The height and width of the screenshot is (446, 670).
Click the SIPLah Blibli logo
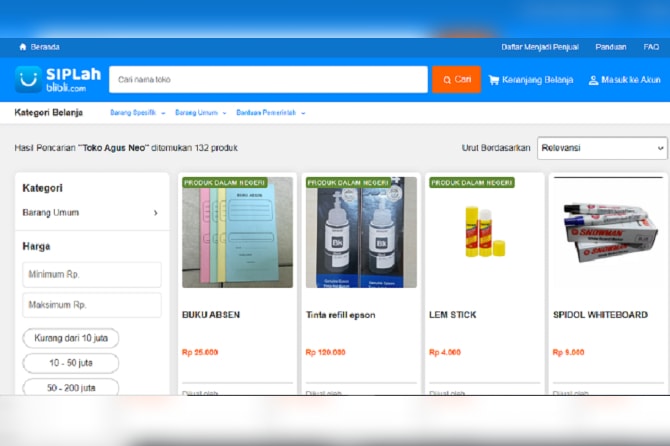[x=51, y=79]
